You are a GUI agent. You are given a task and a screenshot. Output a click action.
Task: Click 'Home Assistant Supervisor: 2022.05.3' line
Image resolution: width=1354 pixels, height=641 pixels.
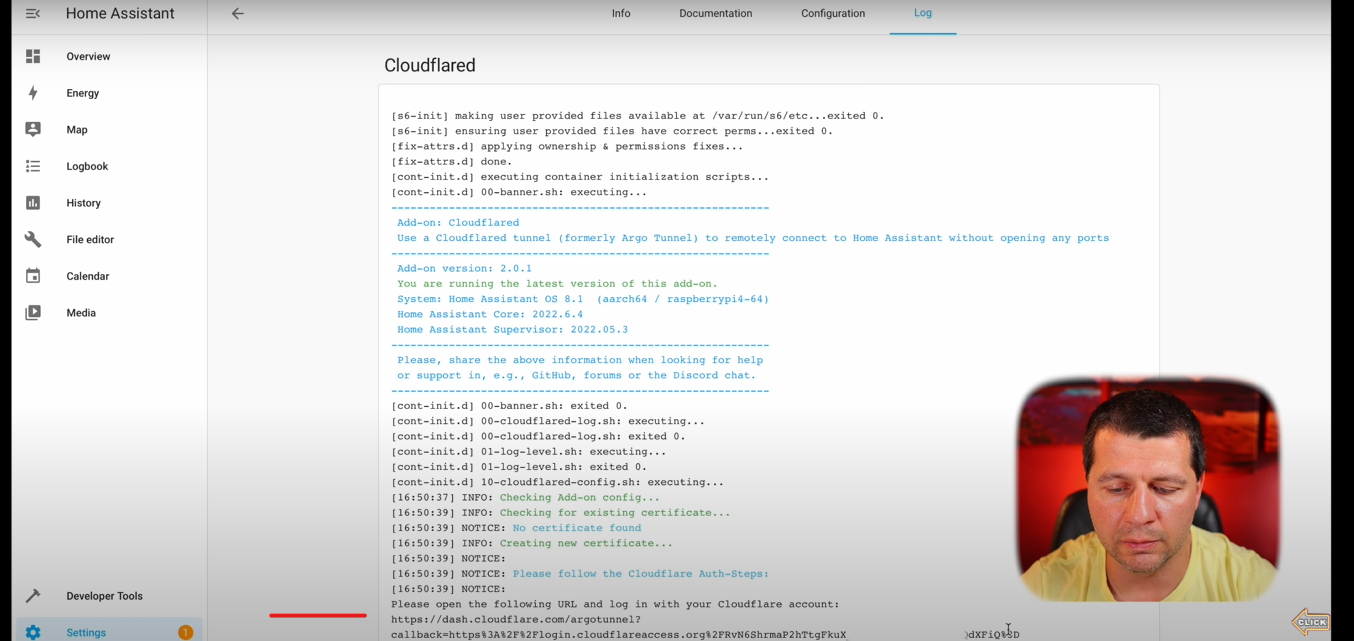[x=512, y=330]
